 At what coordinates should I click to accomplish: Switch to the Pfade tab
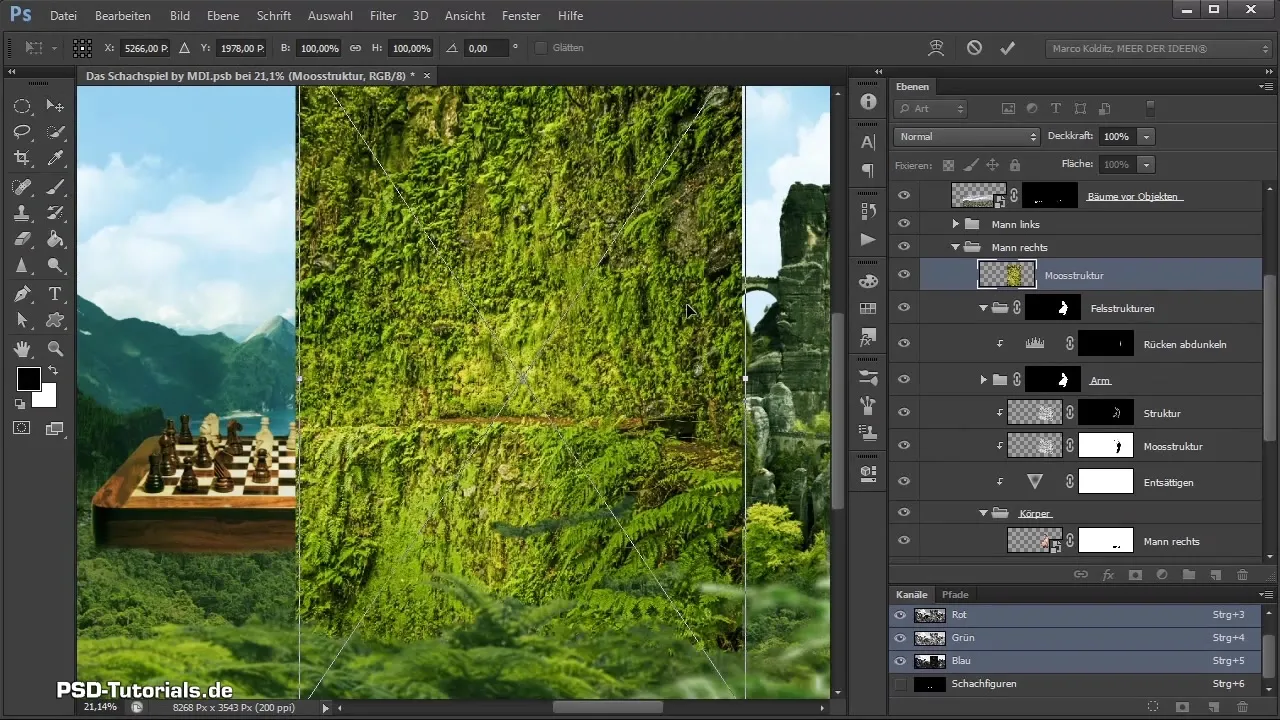[955, 594]
